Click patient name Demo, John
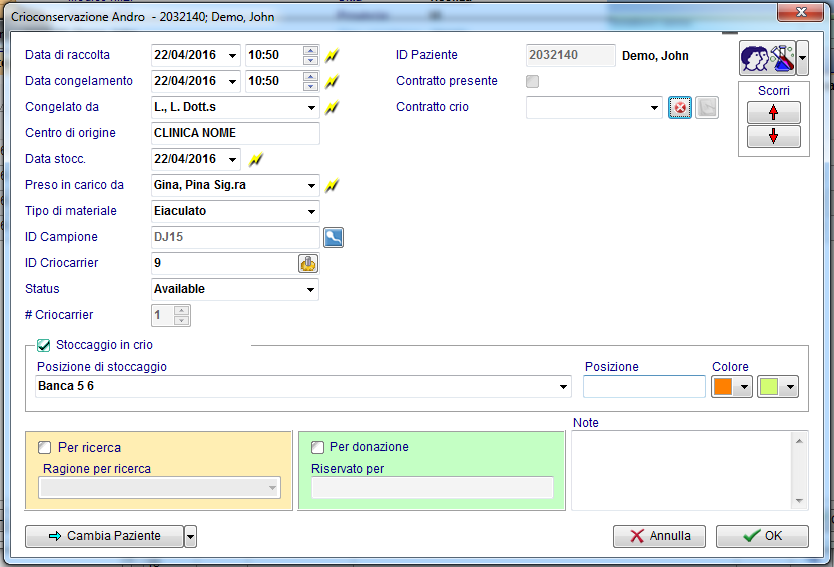The width and height of the screenshot is (834, 567). tap(655, 56)
